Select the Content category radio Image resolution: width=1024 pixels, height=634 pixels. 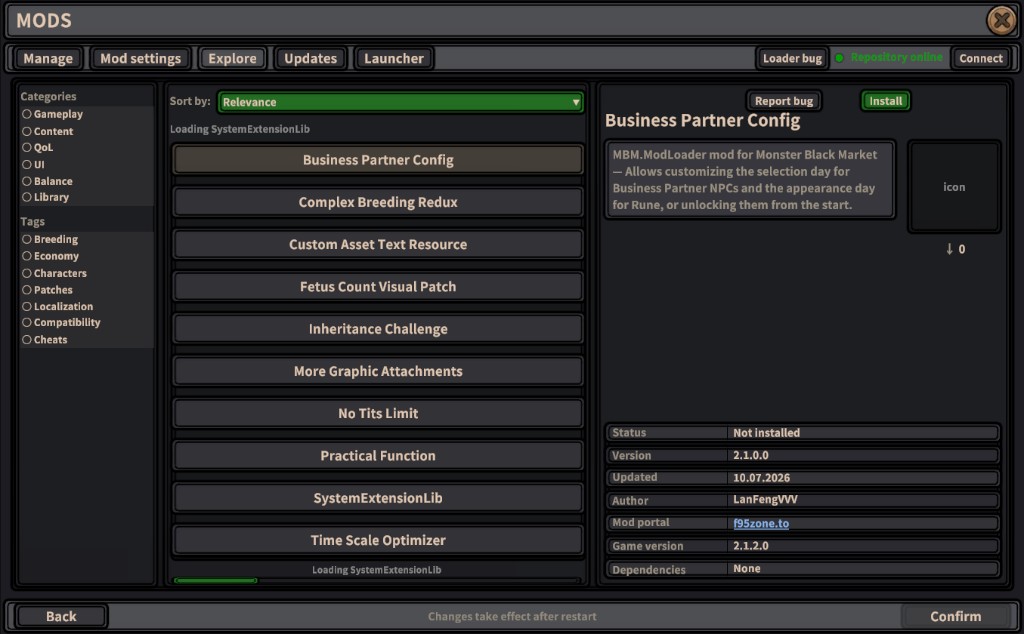27,131
